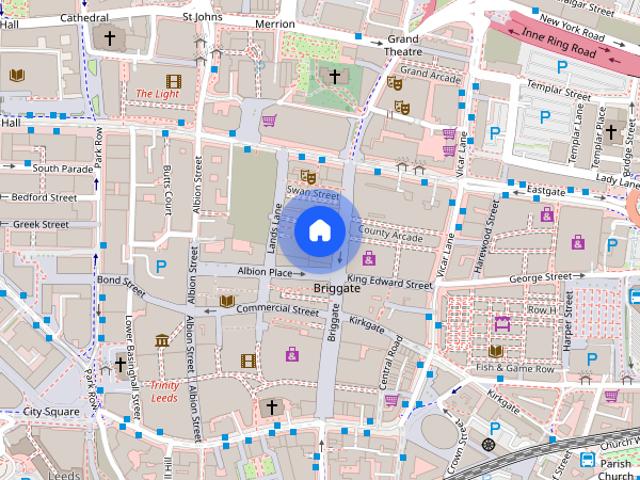Click the Briggate place label
Viewport: 640px width, 480px height.
[336, 287]
